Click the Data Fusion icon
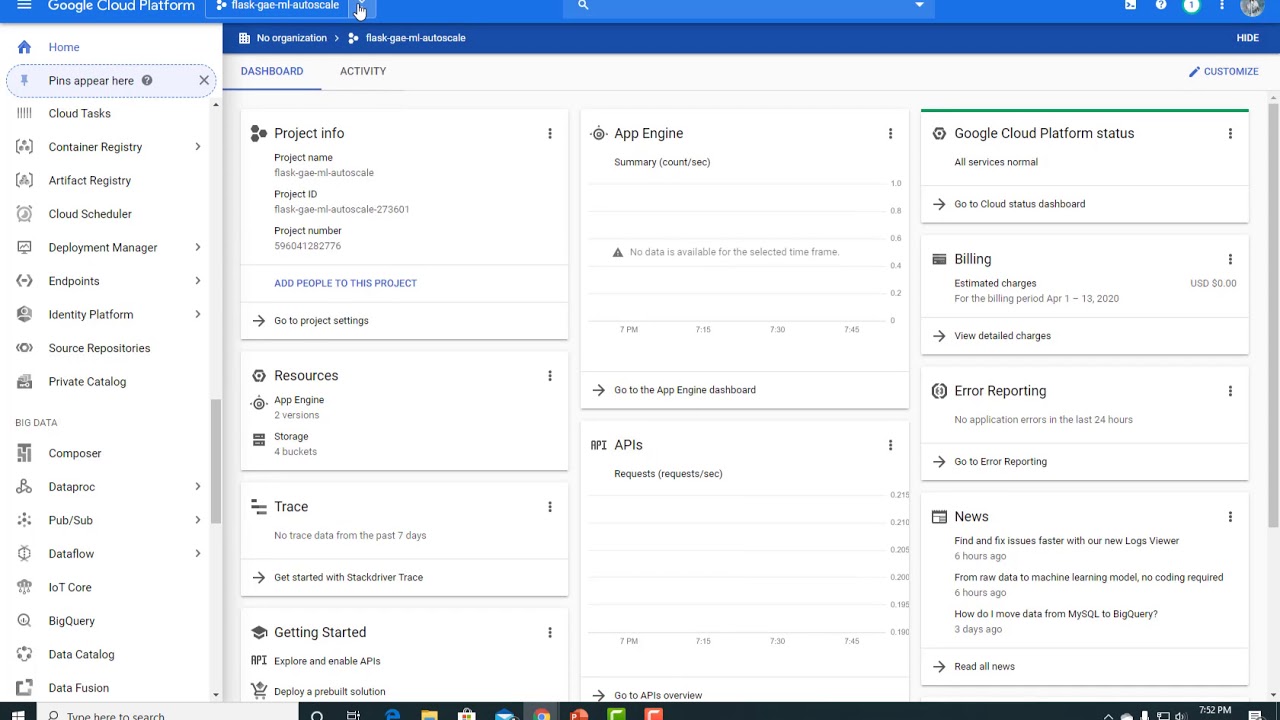Image resolution: width=1280 pixels, height=720 pixels. (24, 688)
